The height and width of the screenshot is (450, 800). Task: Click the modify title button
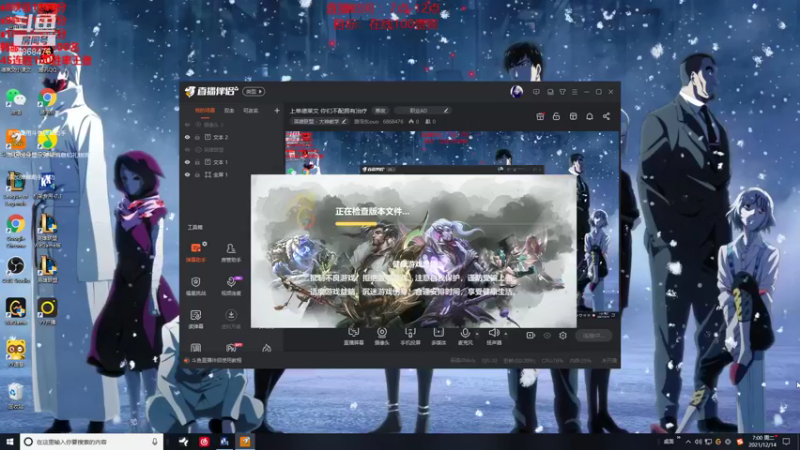pyautogui.click(x=381, y=110)
